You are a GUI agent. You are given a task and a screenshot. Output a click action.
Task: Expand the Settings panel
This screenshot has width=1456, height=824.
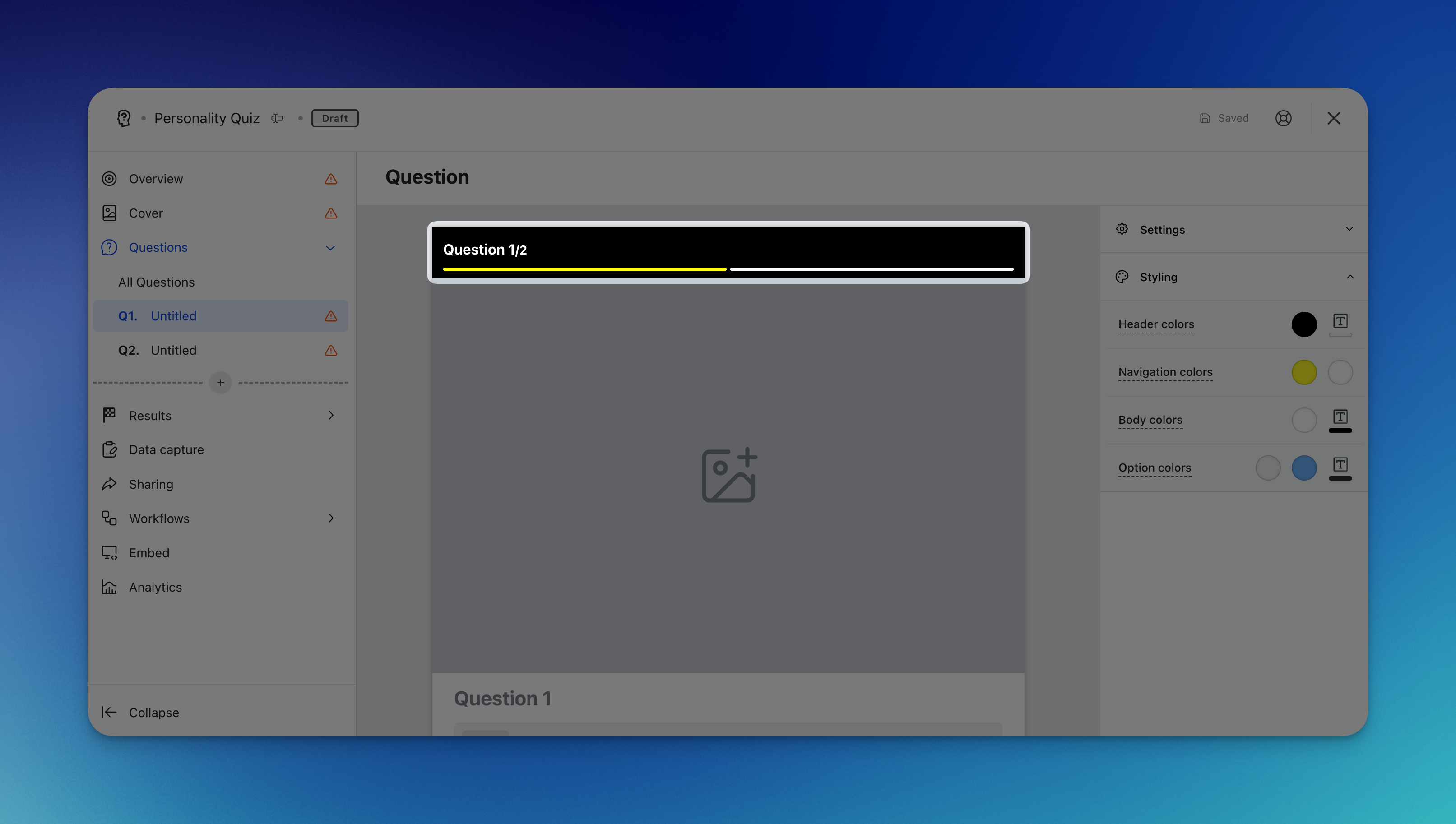(x=1349, y=229)
